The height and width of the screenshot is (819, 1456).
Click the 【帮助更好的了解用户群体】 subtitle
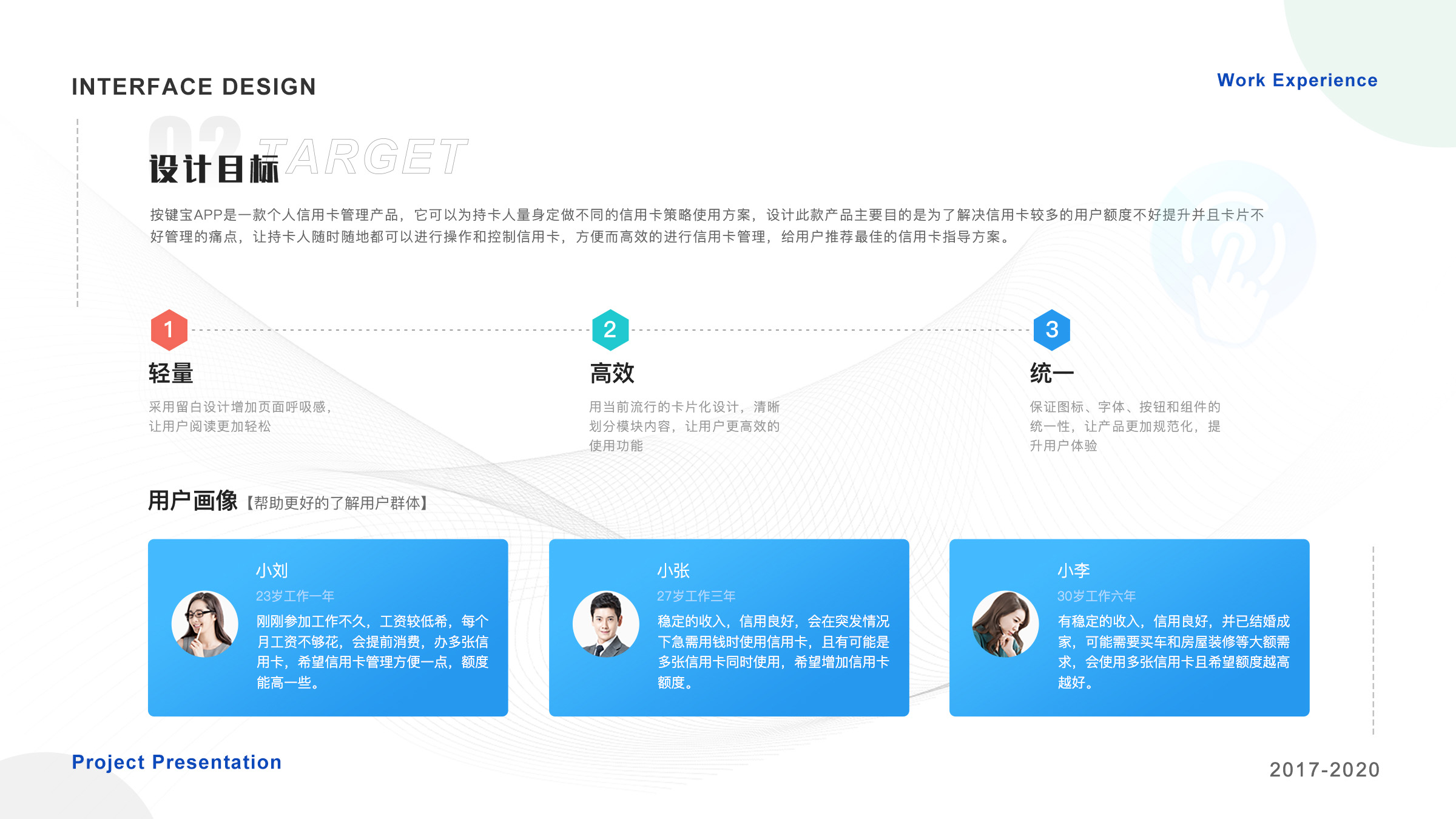click(x=337, y=503)
